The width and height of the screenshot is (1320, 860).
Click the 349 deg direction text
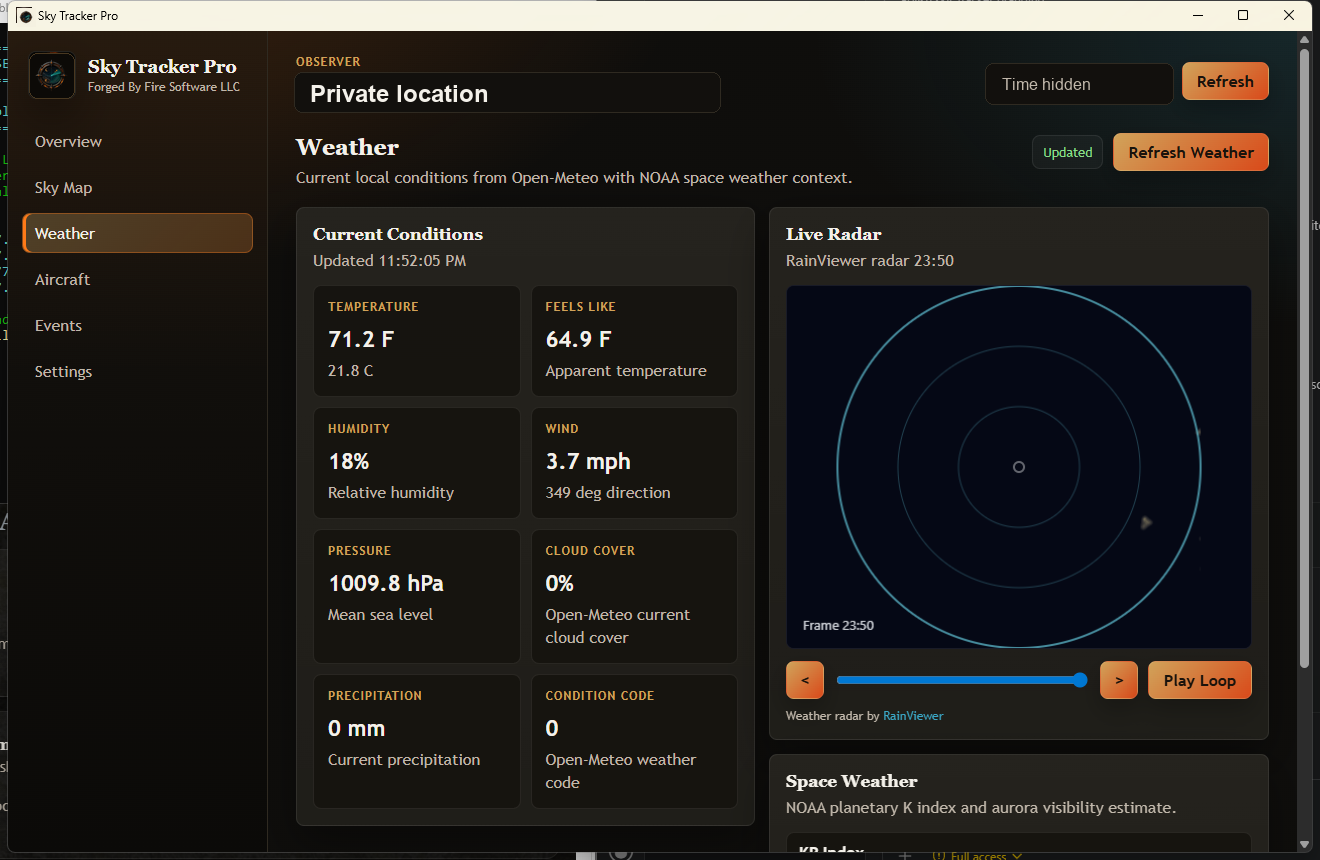(608, 493)
